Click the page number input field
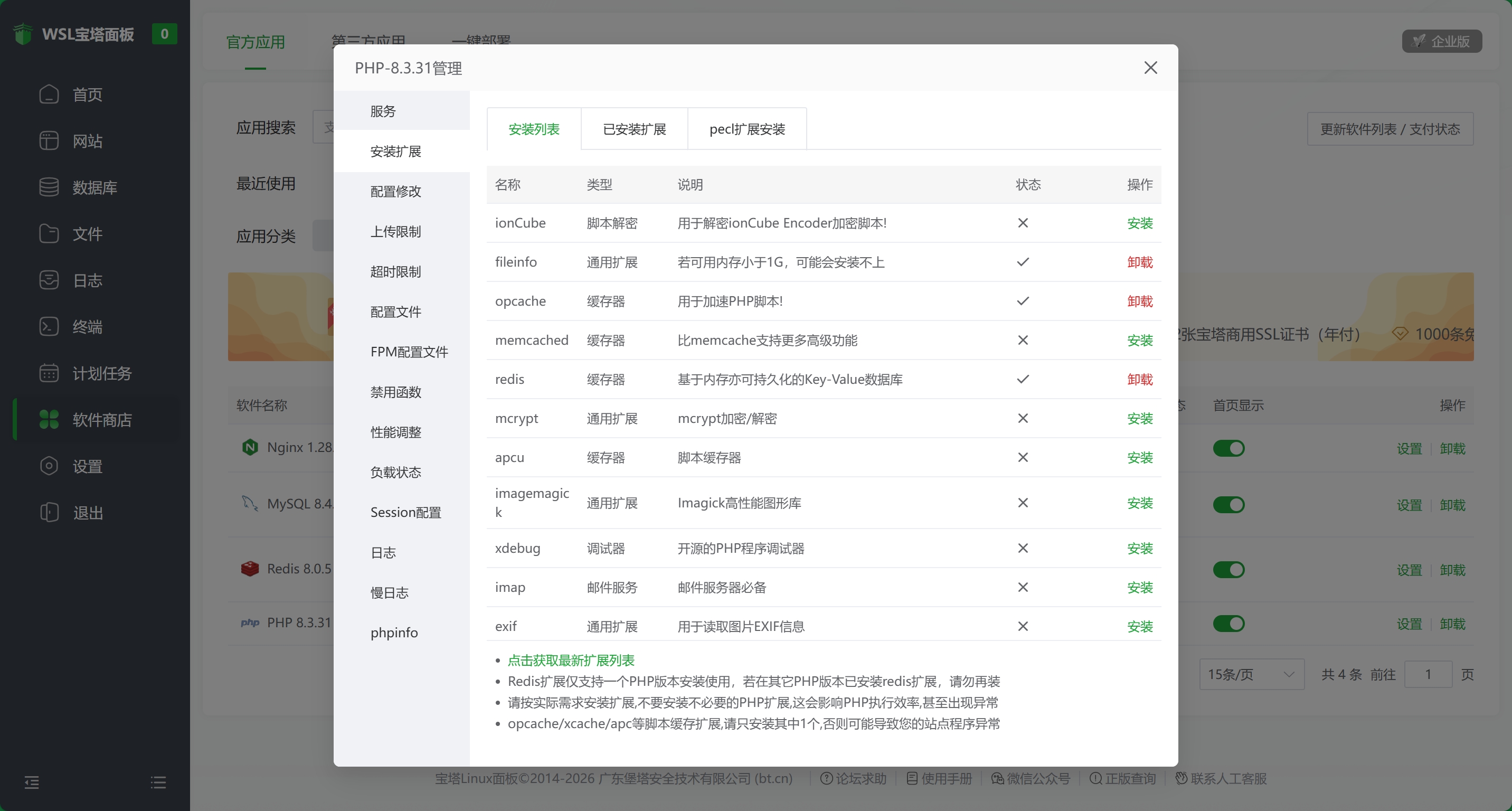The image size is (1512, 811). point(1428,674)
